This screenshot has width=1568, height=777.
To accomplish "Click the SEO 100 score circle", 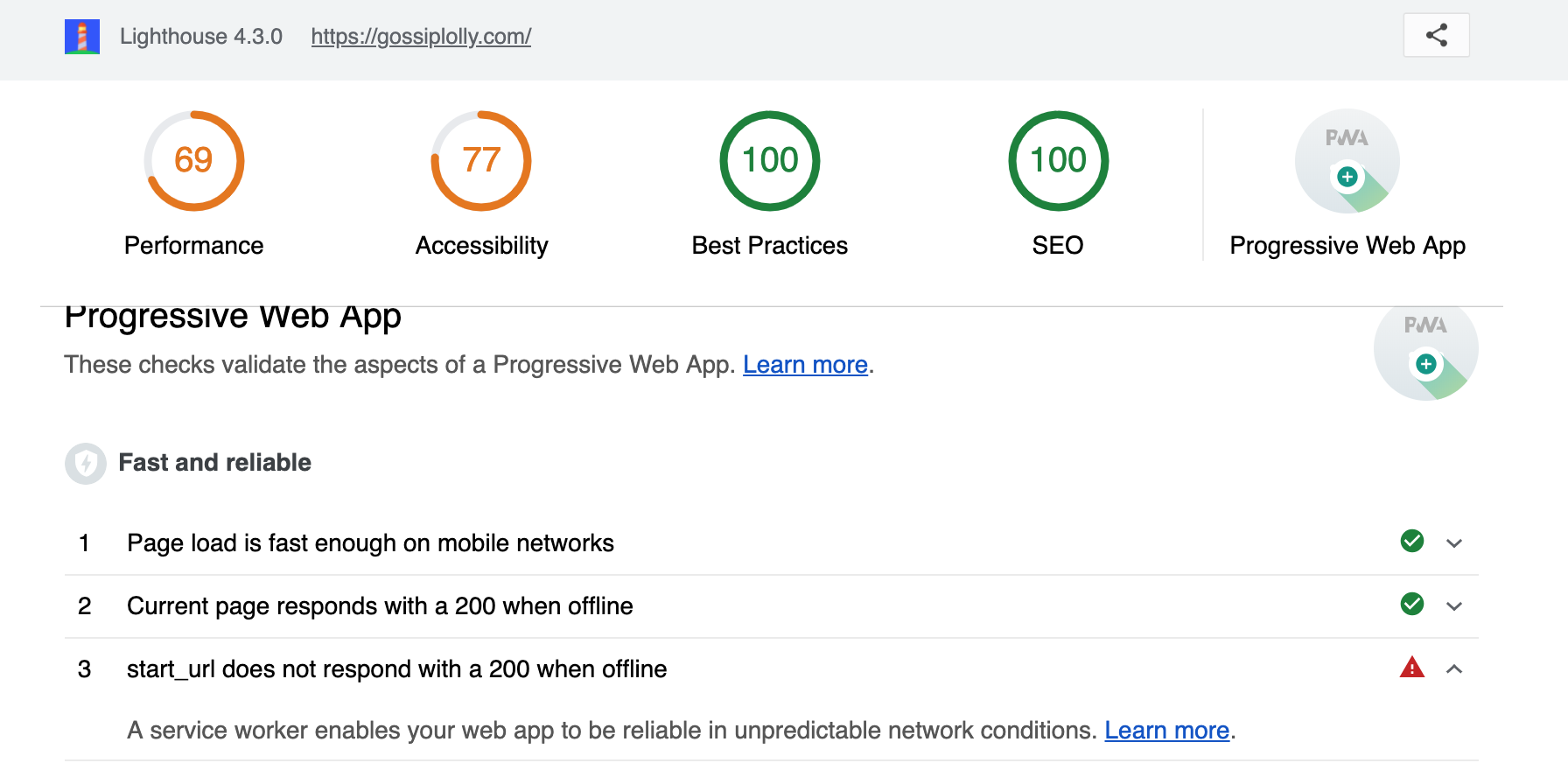I will point(1057,161).
